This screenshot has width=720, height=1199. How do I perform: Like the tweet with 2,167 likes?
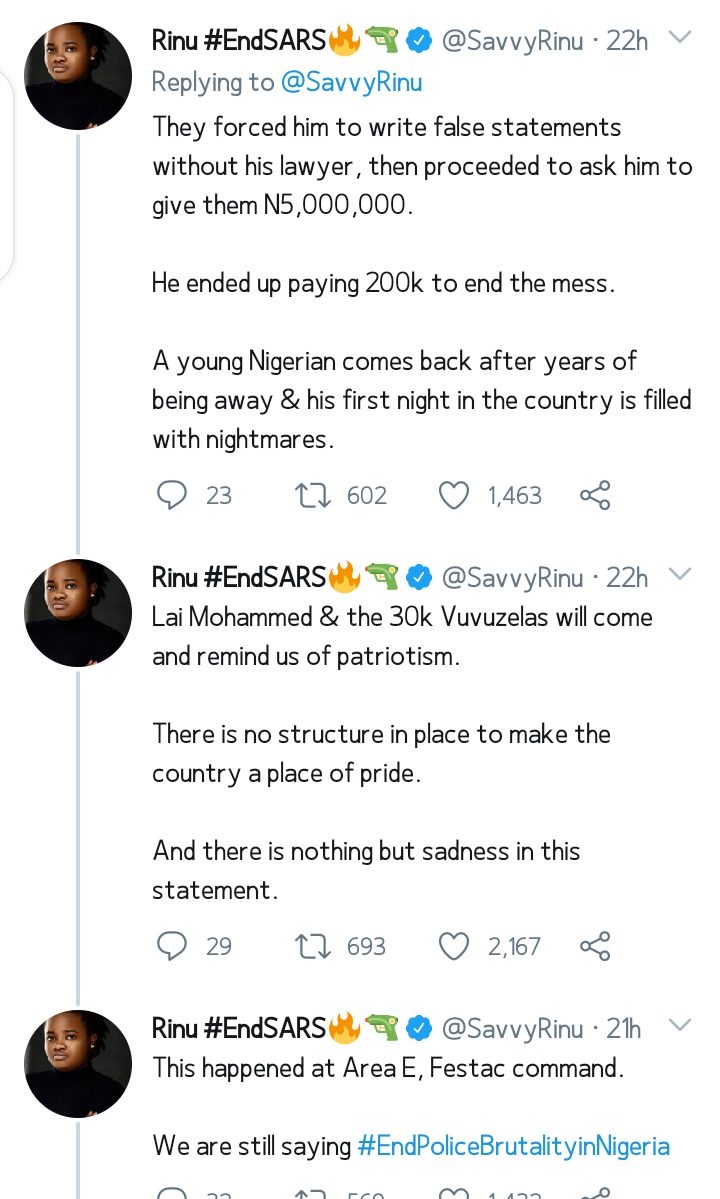(x=453, y=946)
